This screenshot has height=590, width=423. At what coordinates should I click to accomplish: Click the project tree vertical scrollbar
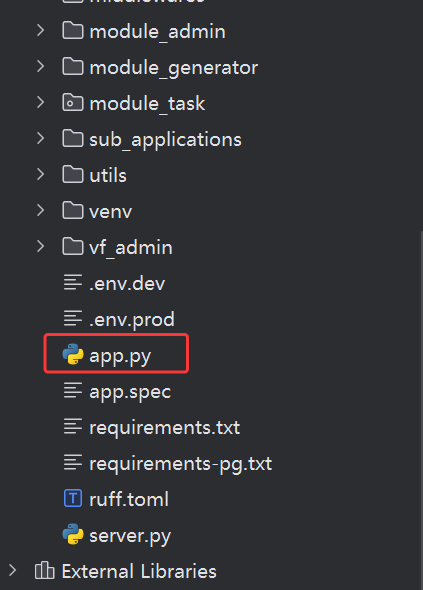coord(421,410)
